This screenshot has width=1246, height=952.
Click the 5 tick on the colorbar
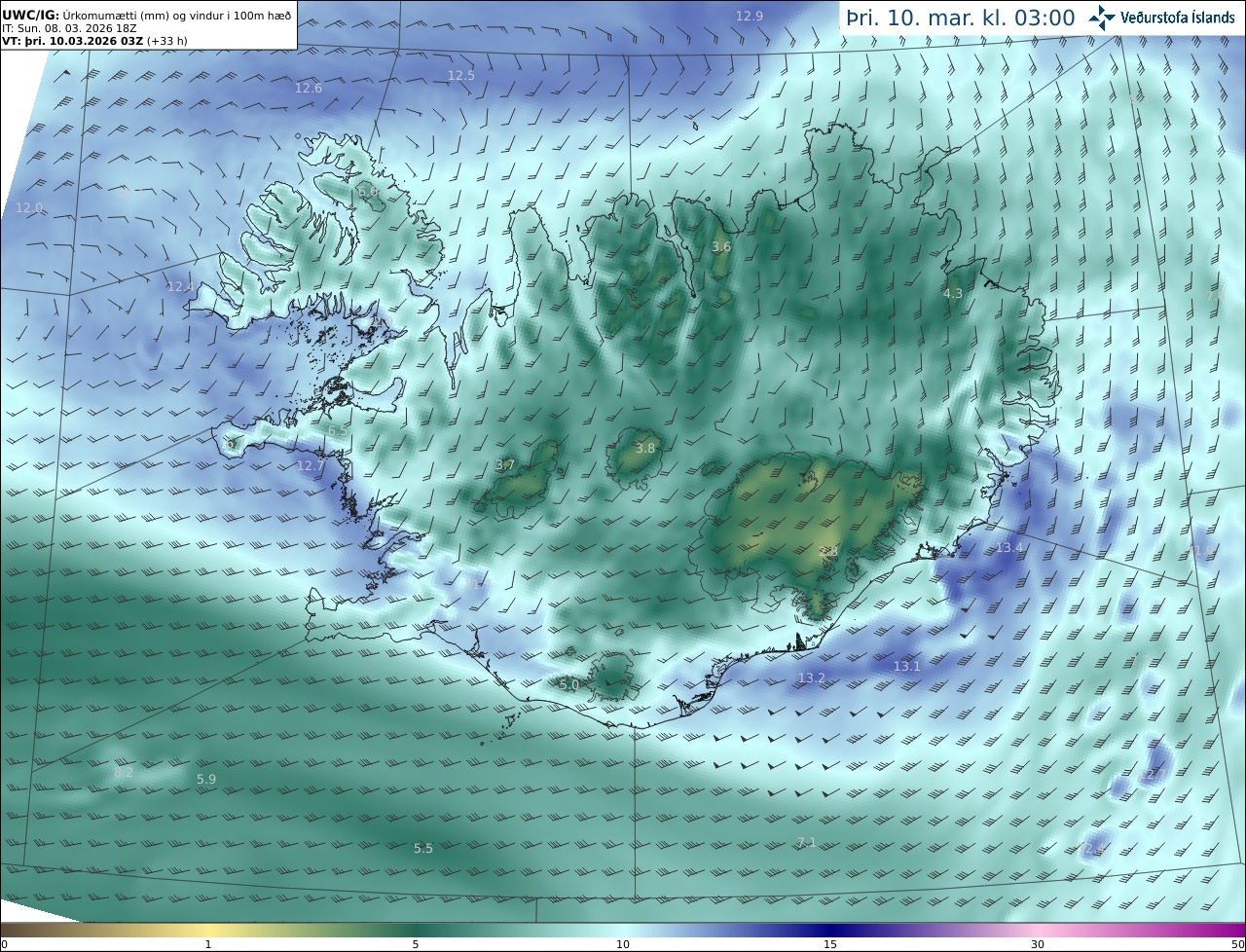point(416,944)
